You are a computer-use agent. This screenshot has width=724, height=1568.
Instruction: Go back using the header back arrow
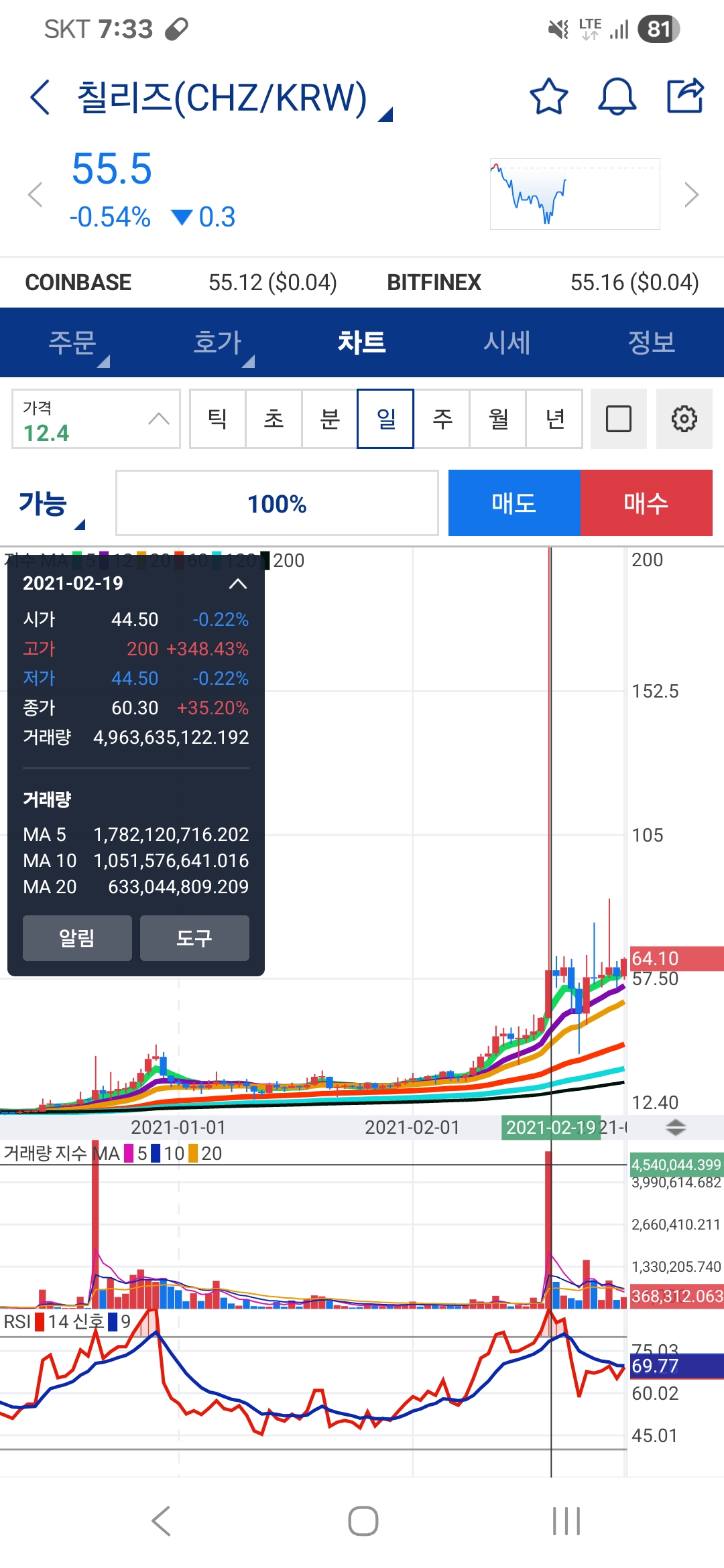click(x=40, y=98)
